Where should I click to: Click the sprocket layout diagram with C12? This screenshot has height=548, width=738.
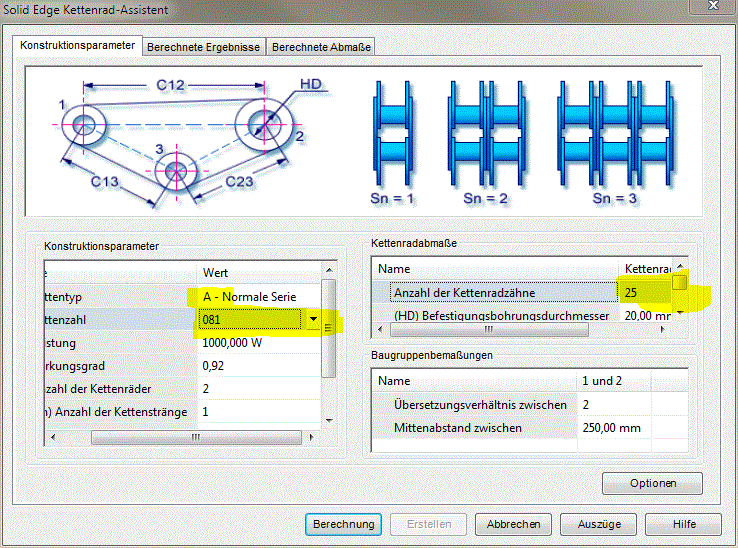(191, 144)
